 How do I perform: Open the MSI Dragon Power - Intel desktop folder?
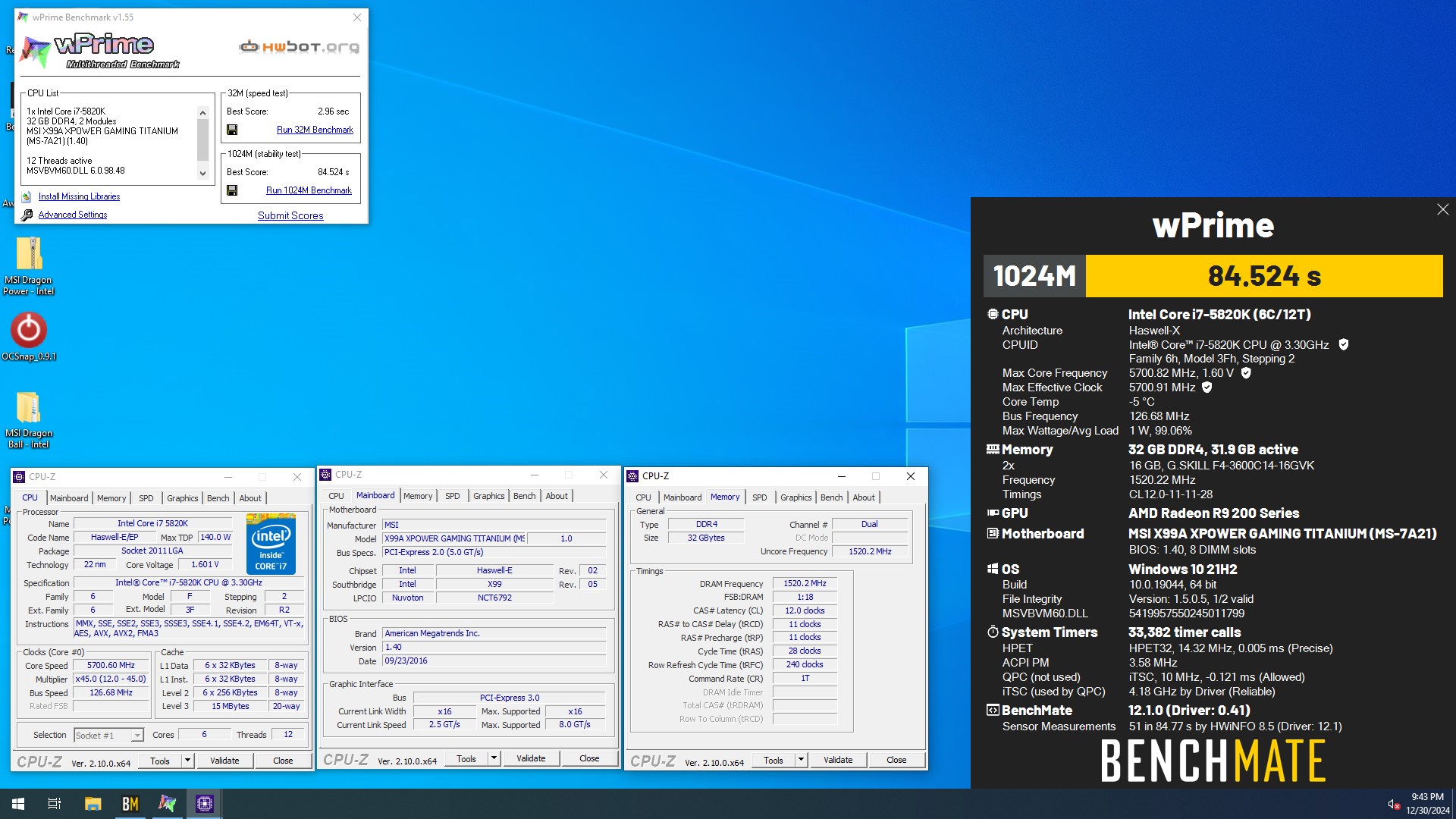pos(29,265)
